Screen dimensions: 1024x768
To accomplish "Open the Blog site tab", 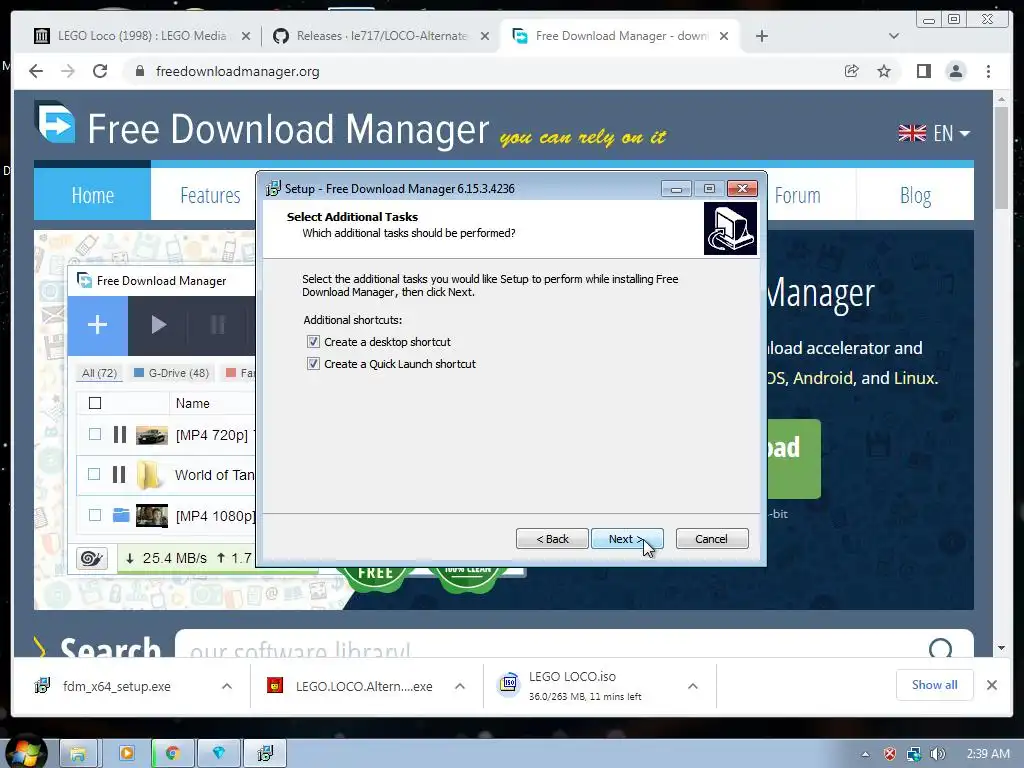I will (915, 195).
